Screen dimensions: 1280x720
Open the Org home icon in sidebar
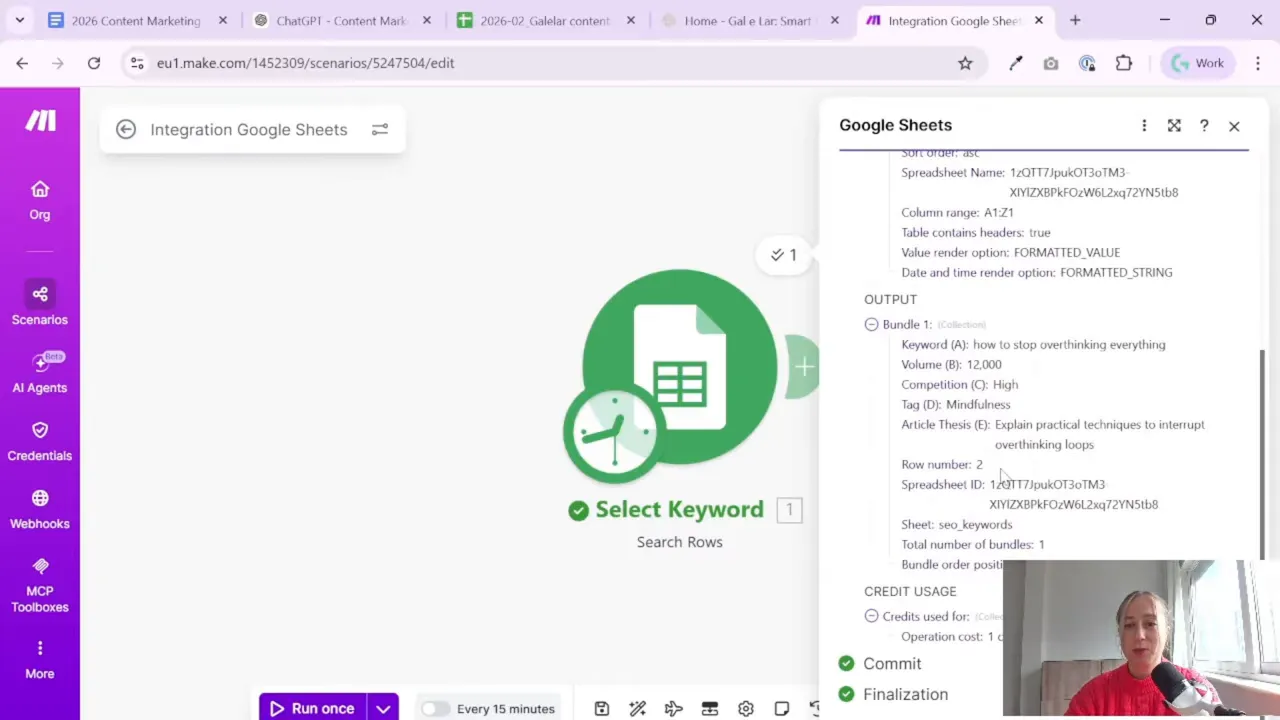(40, 200)
